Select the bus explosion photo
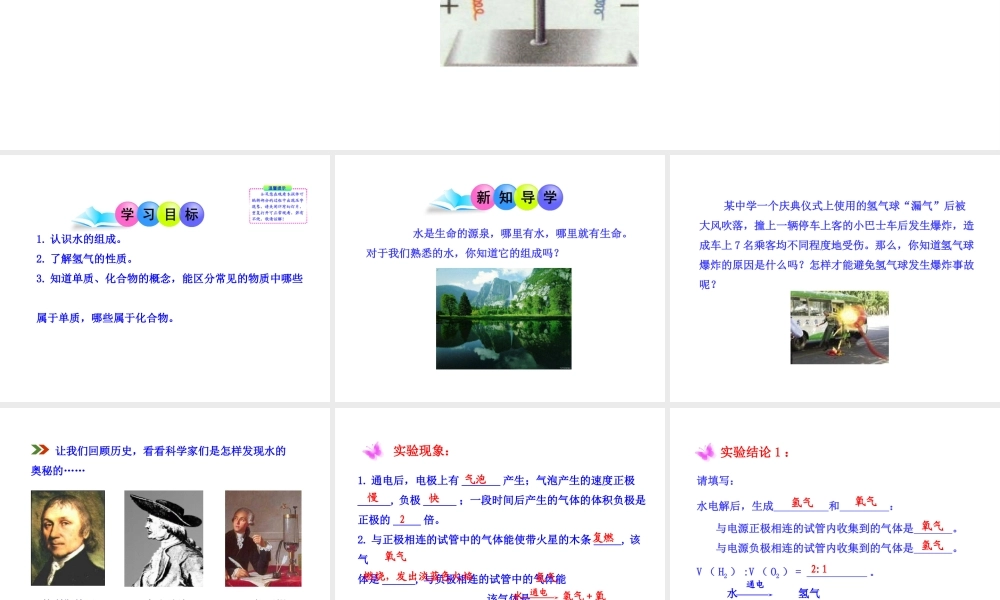 (839, 327)
